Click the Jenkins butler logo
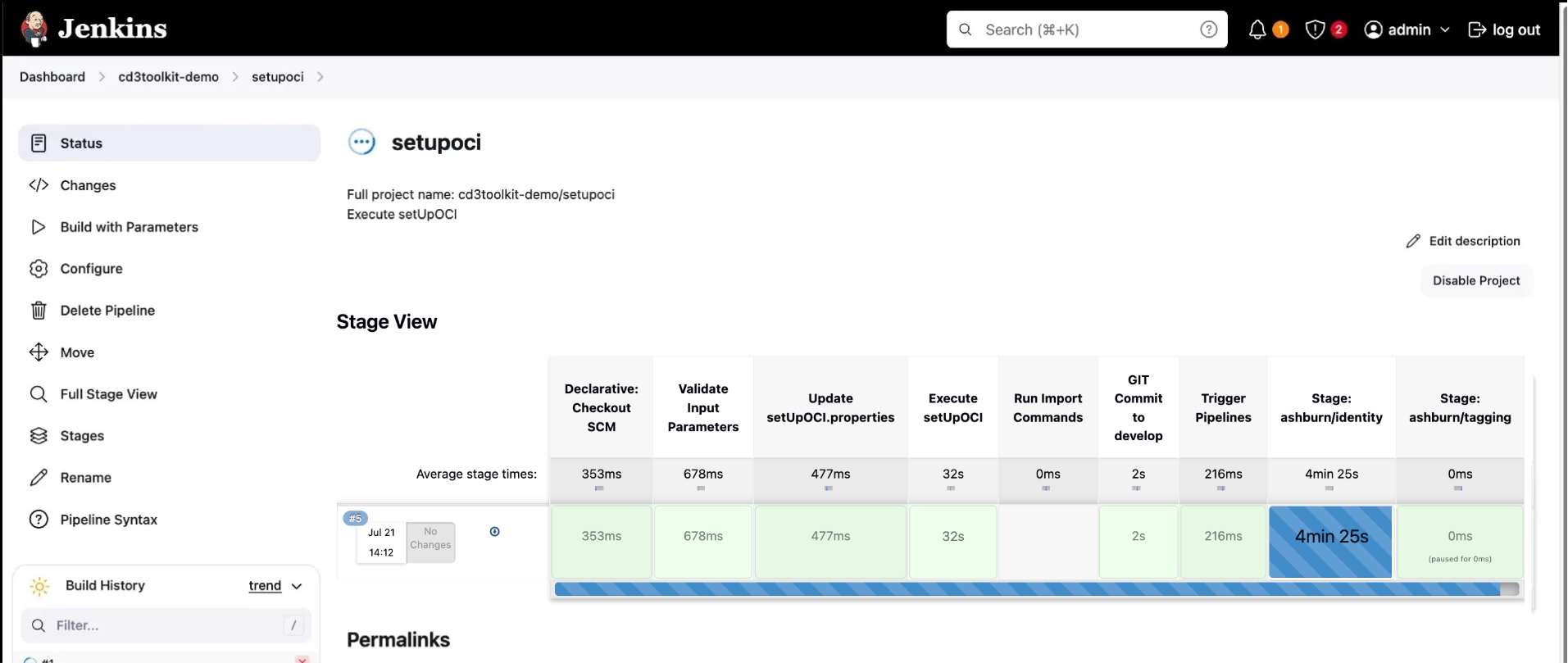Screen dimensions: 1568x663 pos(34,30)
